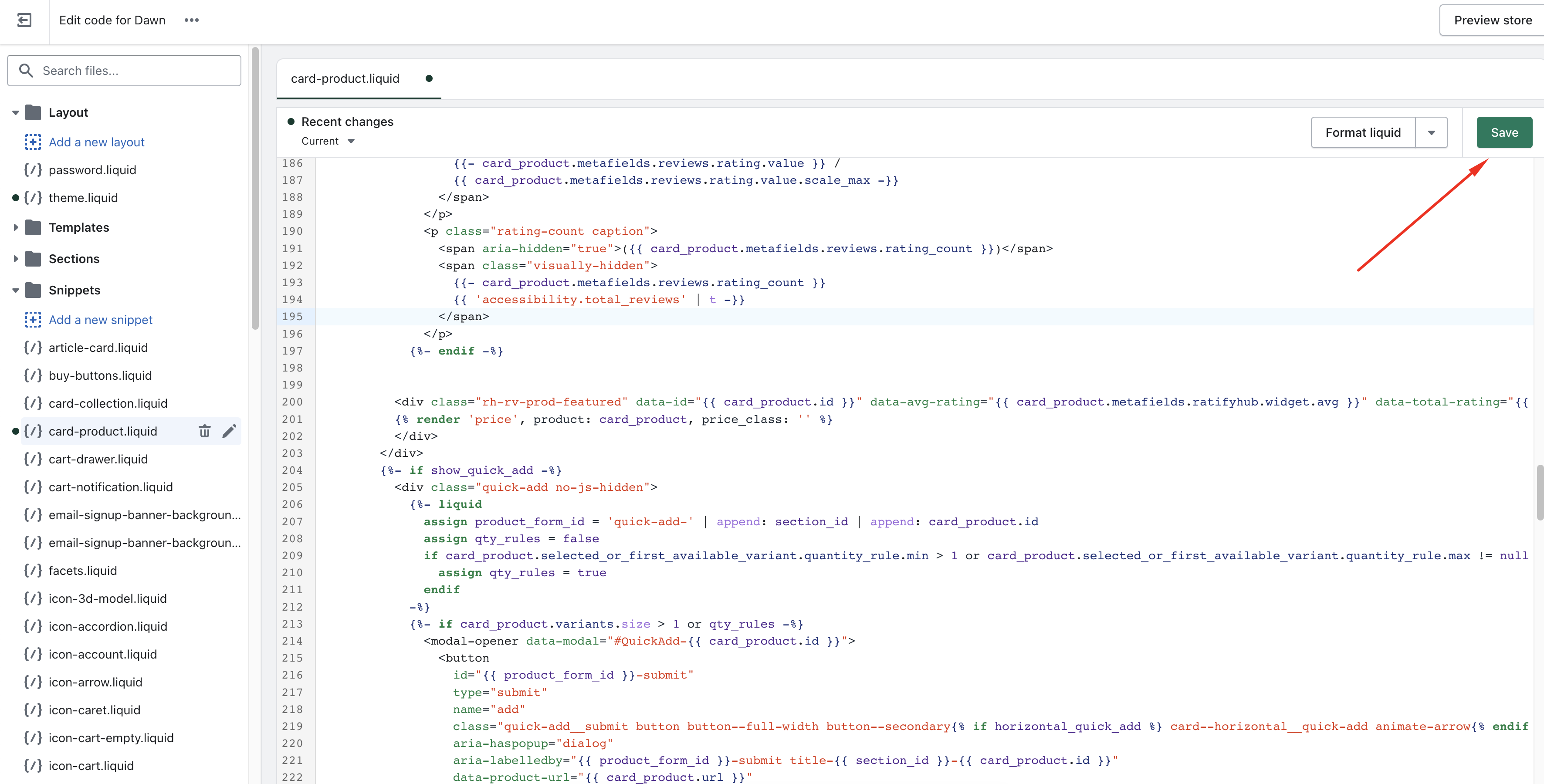Delete card-product.liquid with trash icon
Screen dimensions: 1544x784
pos(204,431)
